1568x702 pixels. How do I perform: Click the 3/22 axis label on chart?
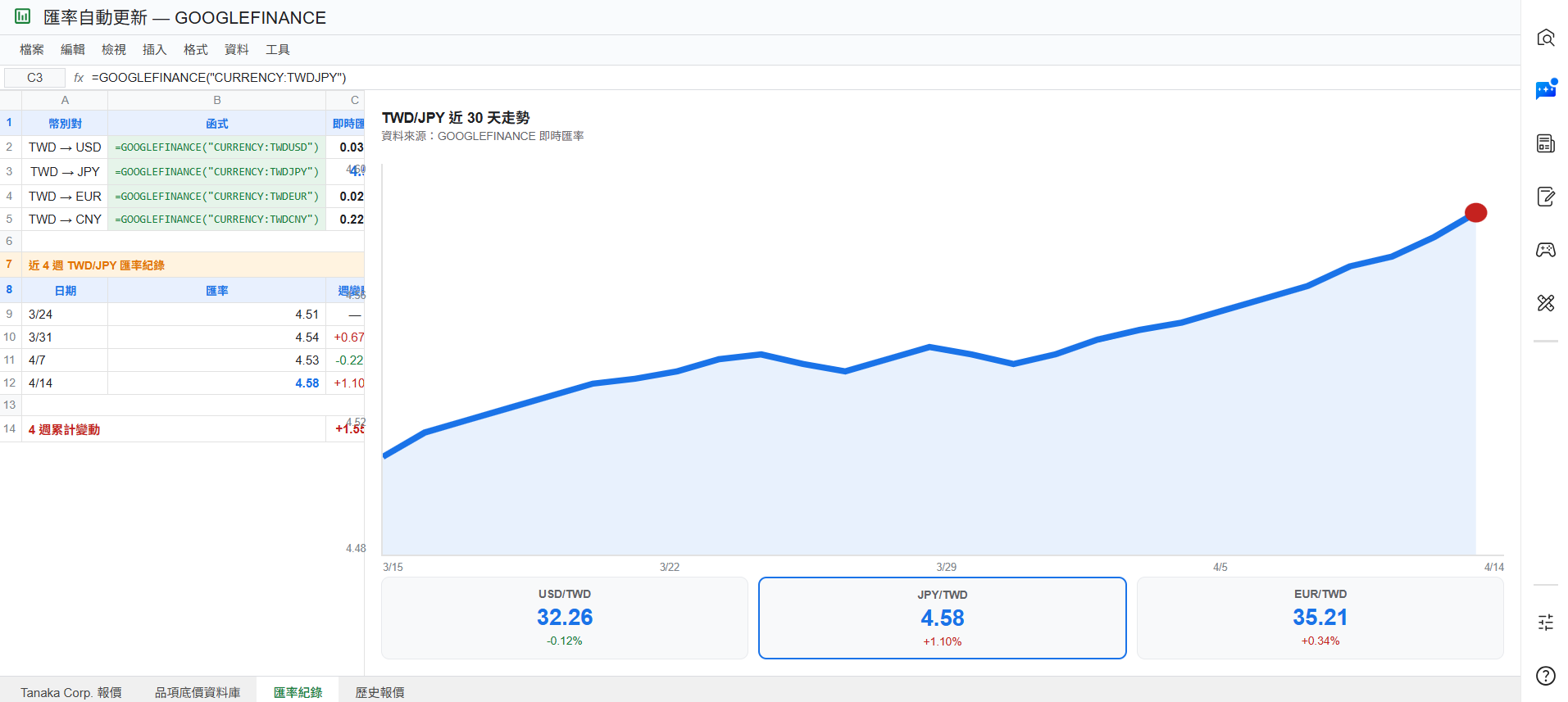670,567
